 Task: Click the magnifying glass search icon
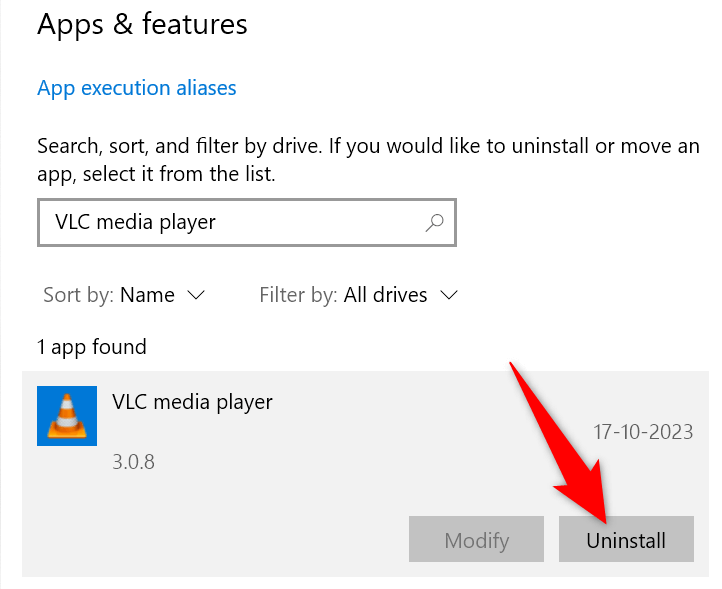[x=435, y=222]
